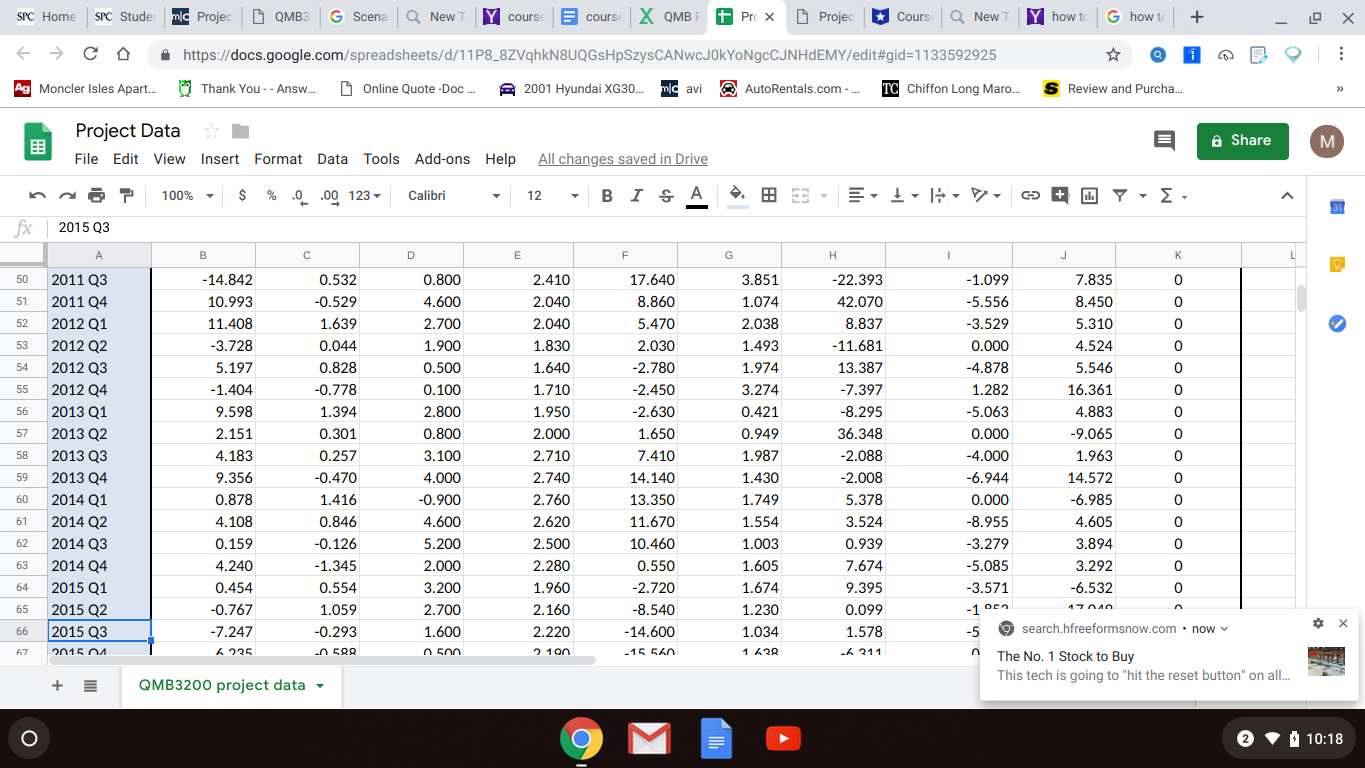Screen dimensions: 1365x768
Task: Open Calendar in the side panel
Action: pos(1337,207)
